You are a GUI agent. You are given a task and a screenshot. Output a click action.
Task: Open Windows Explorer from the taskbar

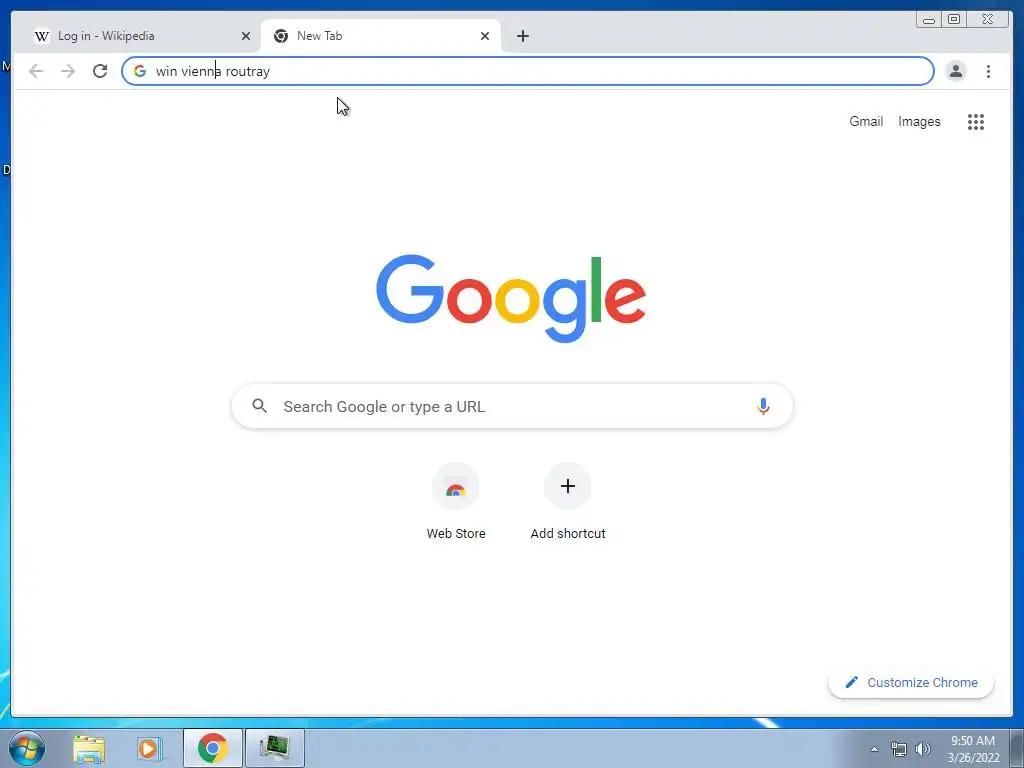(89, 748)
